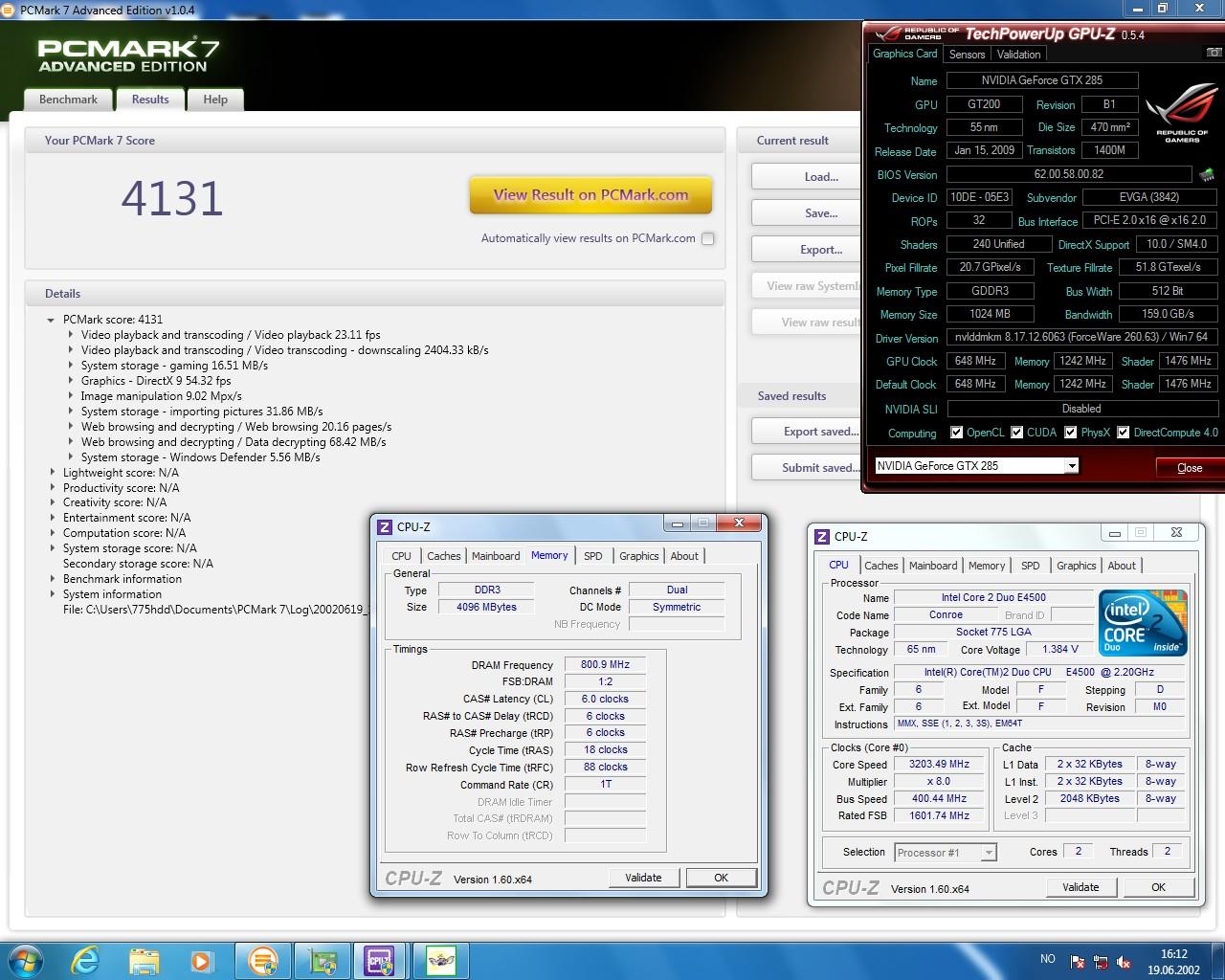Expand the Creativity score: N/A node
Viewport: 1225px width, 980px height.
tap(53, 502)
